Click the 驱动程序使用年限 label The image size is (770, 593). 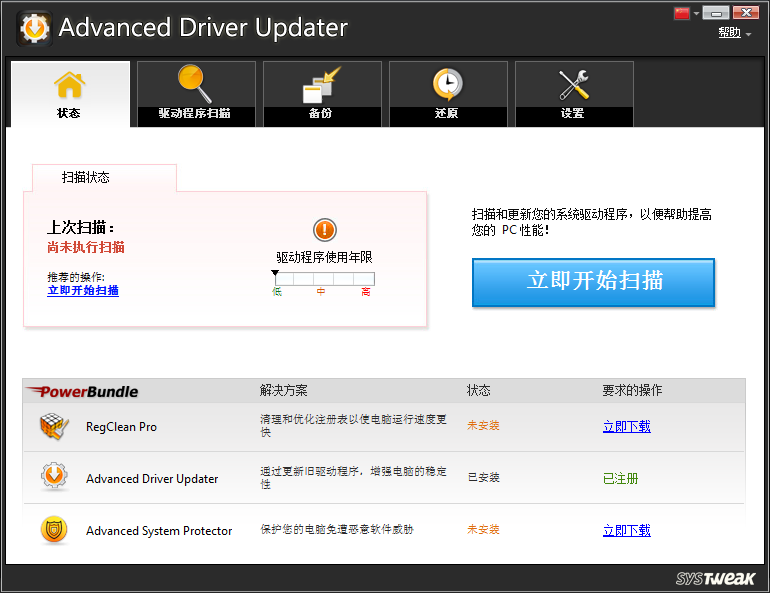[x=324, y=257]
